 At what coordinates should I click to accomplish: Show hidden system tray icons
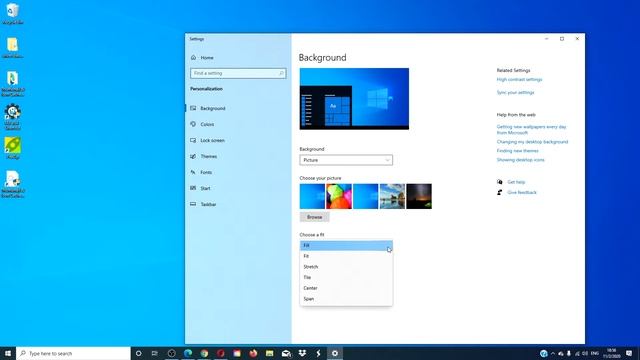pos(553,353)
